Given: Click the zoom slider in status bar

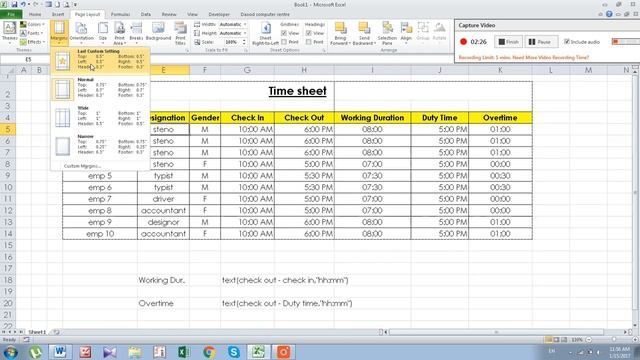Looking at the screenshot, I should tap(614, 340).
